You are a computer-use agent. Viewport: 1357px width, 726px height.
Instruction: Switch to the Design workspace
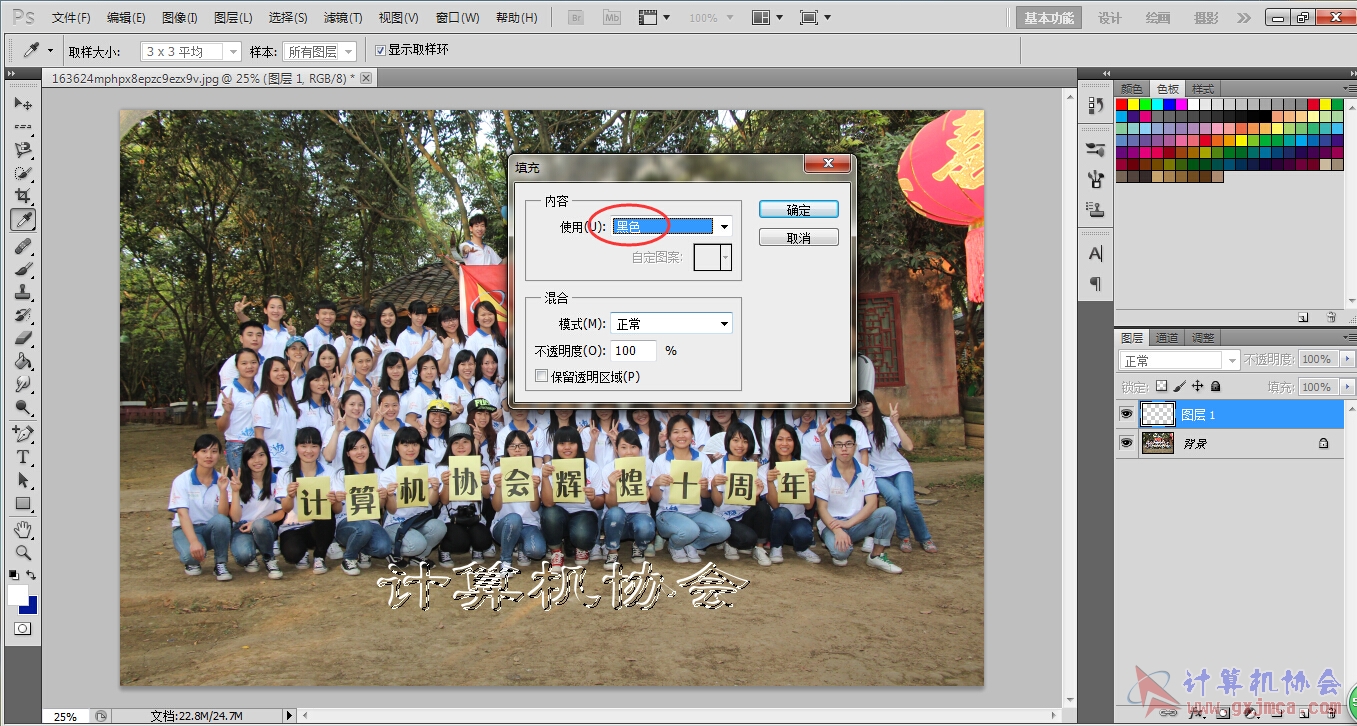point(1110,18)
